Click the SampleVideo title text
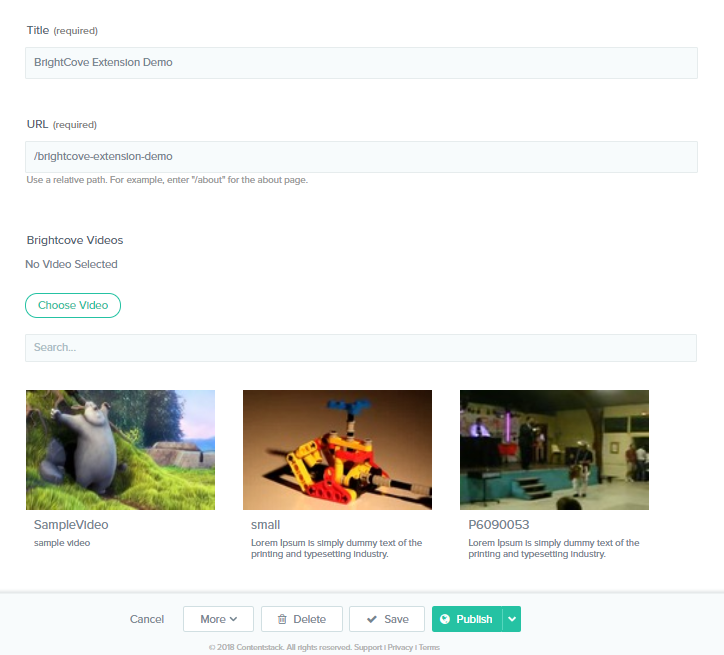This screenshot has width=724, height=655. 71,525
